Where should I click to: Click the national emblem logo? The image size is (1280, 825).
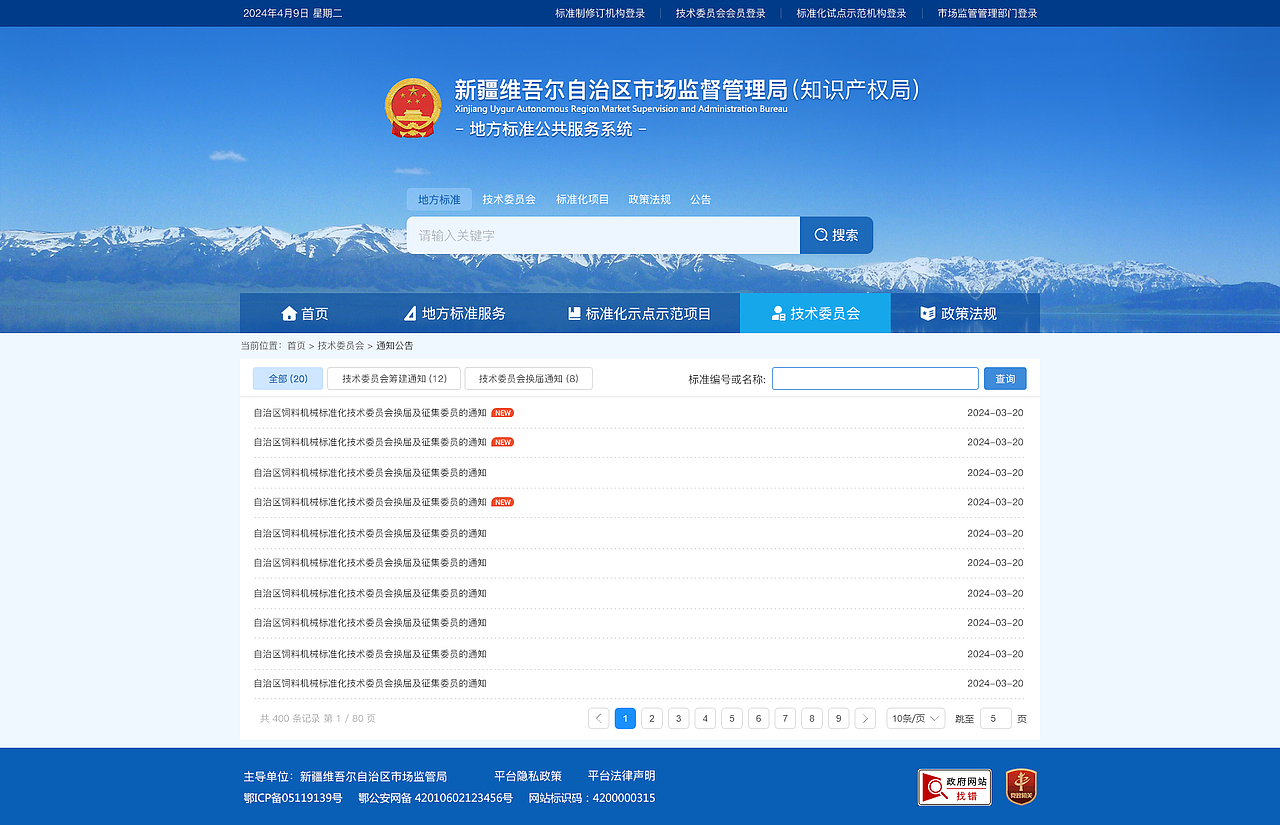(x=413, y=106)
